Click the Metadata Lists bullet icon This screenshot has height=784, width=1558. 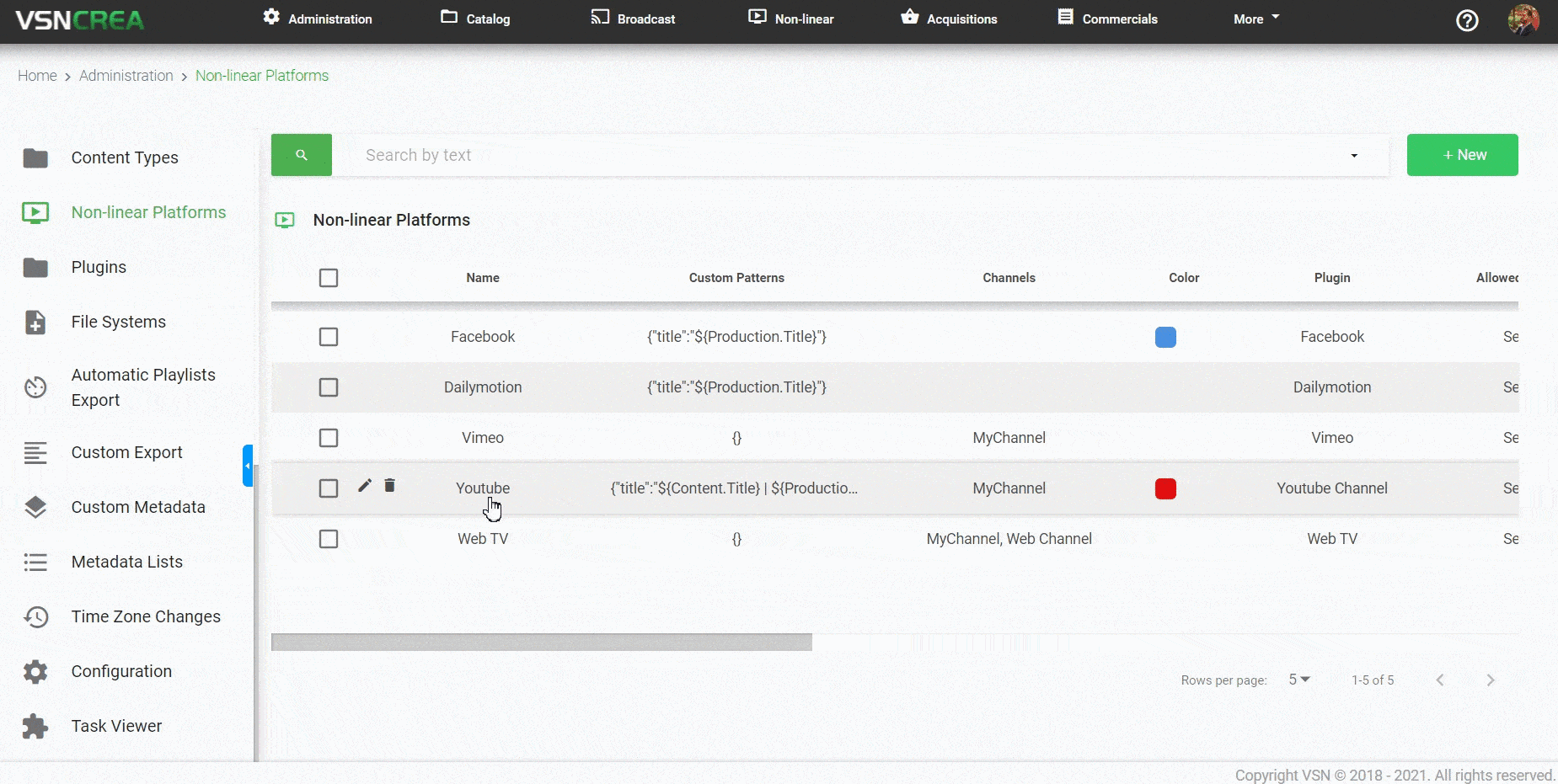pyautogui.click(x=35, y=562)
